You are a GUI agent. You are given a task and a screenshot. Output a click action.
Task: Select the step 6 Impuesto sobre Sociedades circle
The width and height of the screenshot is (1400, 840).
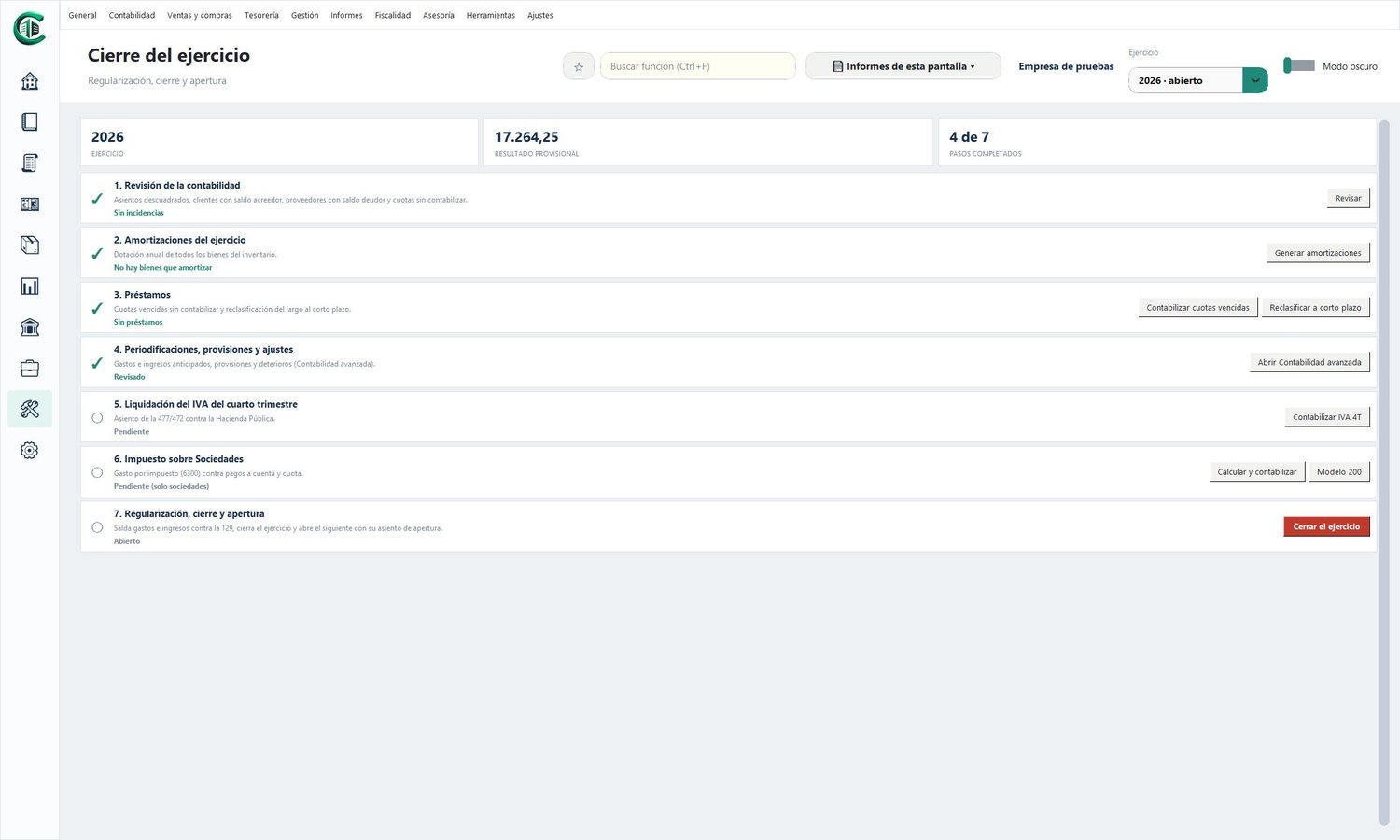coord(97,473)
